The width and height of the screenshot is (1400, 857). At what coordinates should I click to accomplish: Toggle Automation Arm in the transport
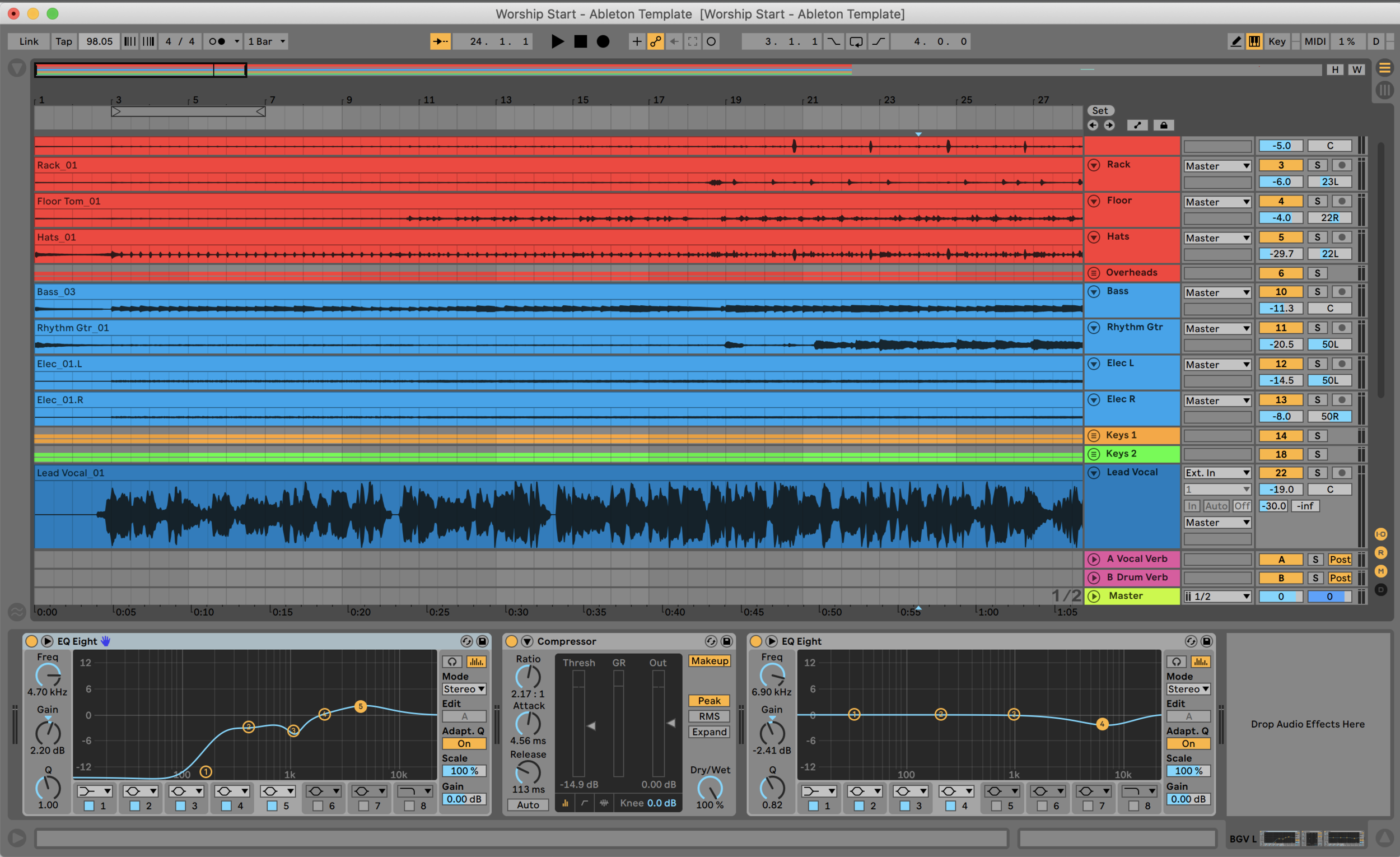pyautogui.click(x=656, y=41)
